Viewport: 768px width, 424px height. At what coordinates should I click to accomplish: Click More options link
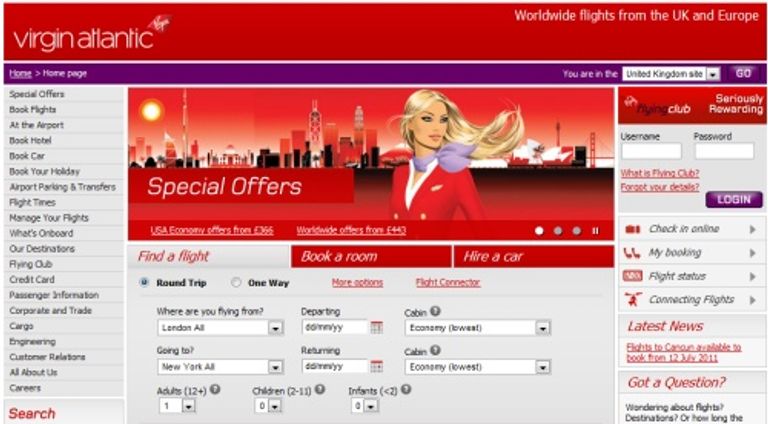[x=357, y=283]
